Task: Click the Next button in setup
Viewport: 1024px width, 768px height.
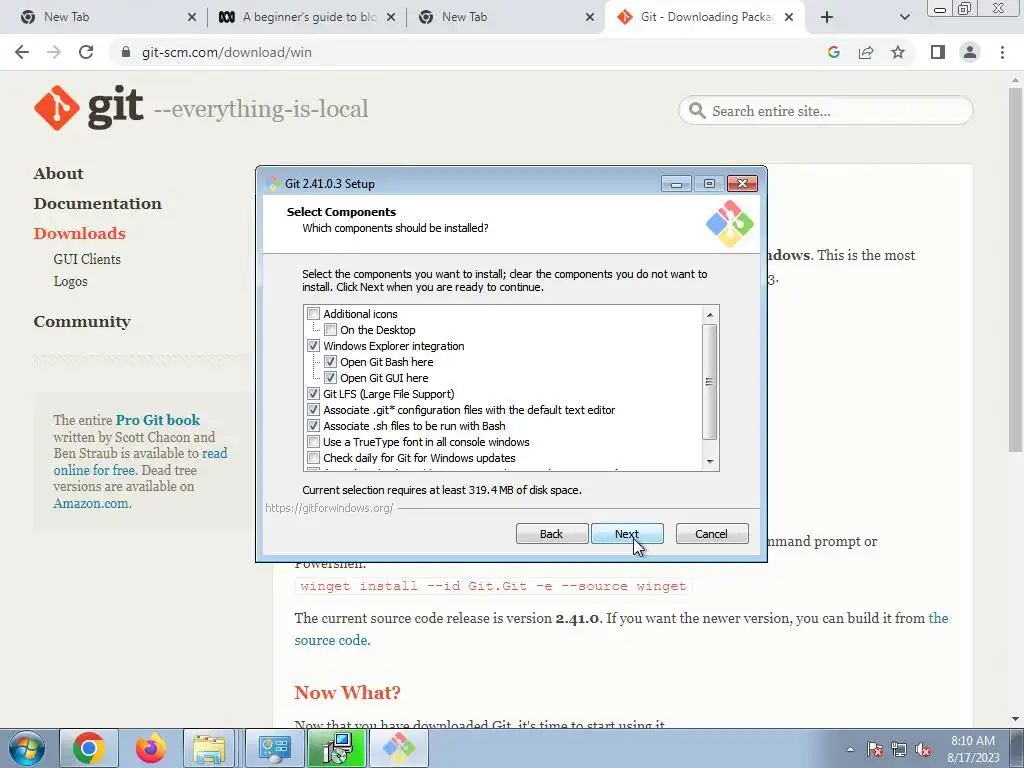Action: (627, 534)
